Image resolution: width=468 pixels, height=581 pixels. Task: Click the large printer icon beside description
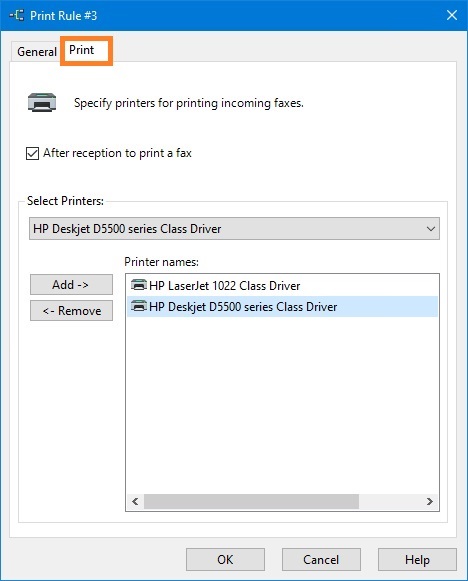click(42, 102)
